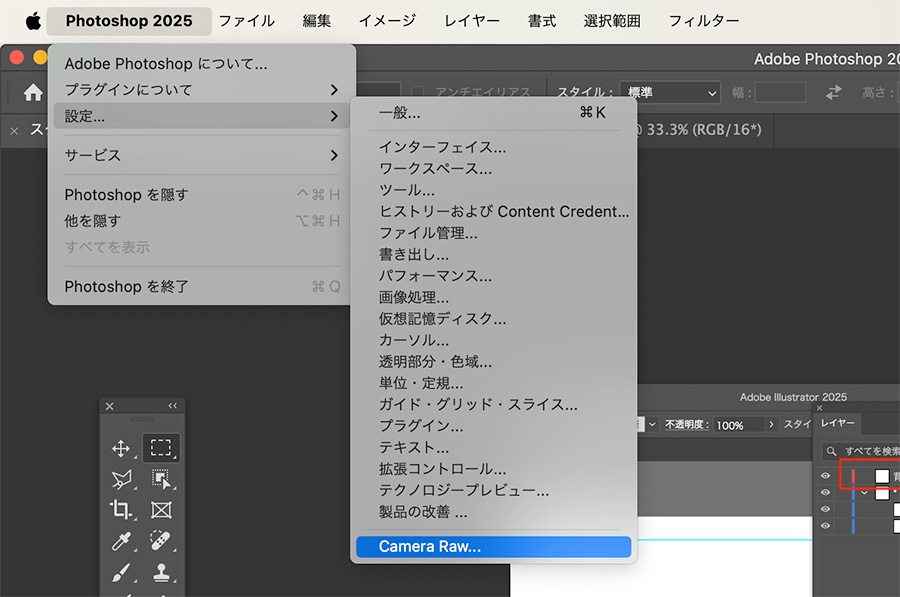The height and width of the screenshot is (597, 900).
Task: Open 一般… preferences
Action: (x=494, y=113)
